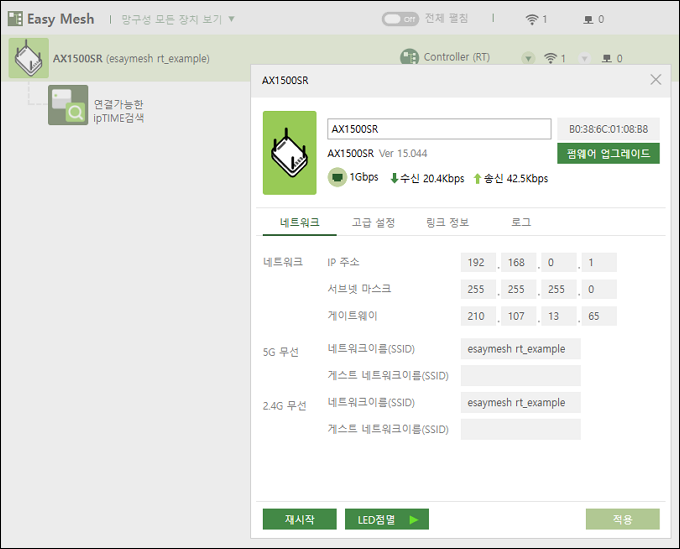Click gateway second octet 107

[x=519, y=316]
